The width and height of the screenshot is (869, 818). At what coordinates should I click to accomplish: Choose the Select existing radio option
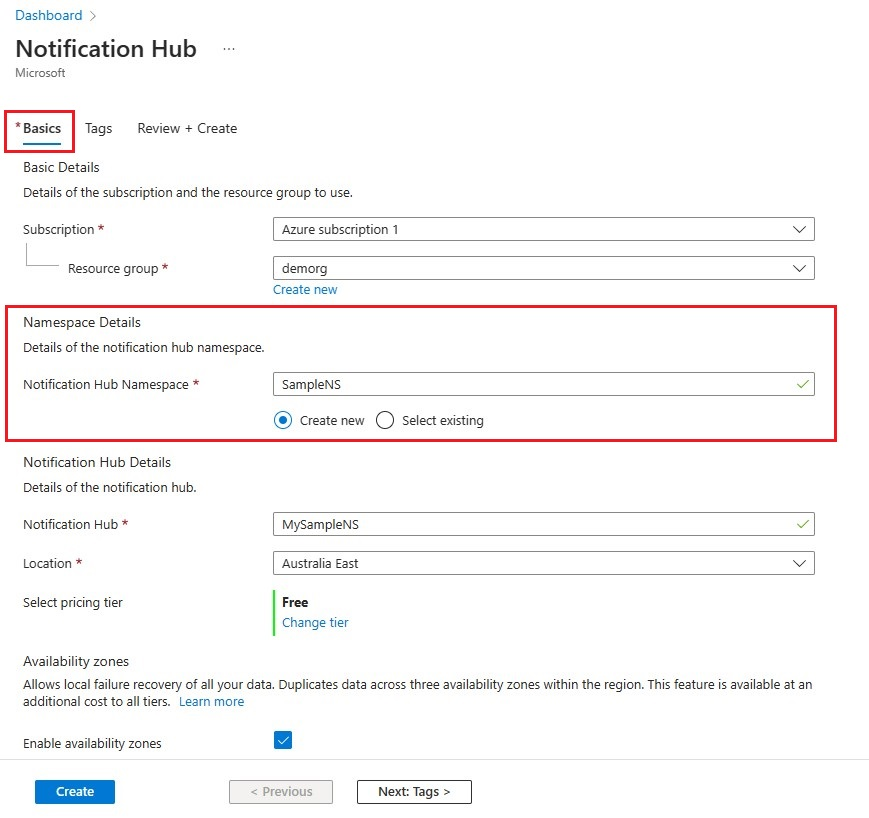tap(385, 421)
